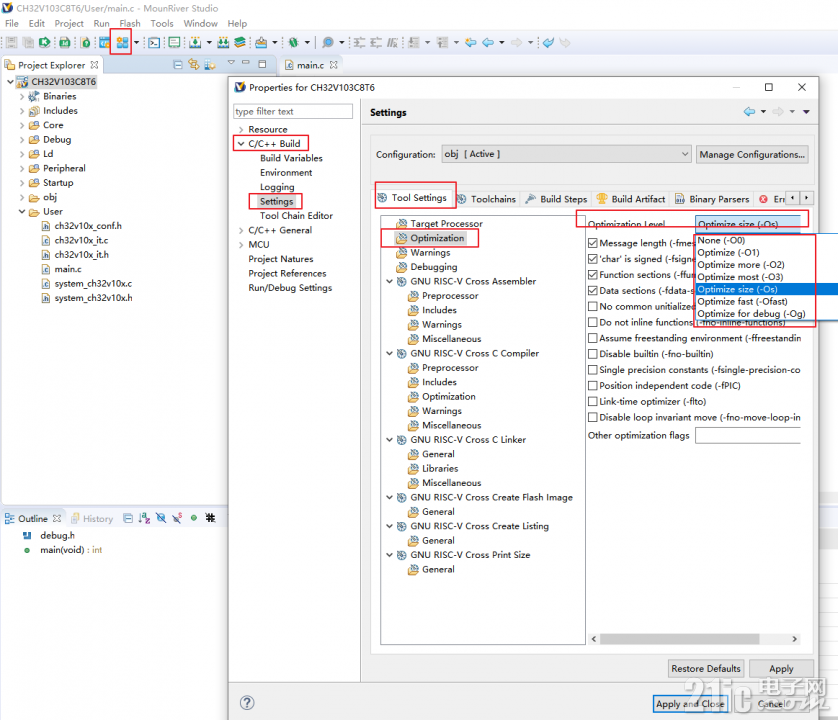Screen dimensions: 838x720
Task: Click the disabled forward arrow in Settings header
Action: click(x=778, y=112)
